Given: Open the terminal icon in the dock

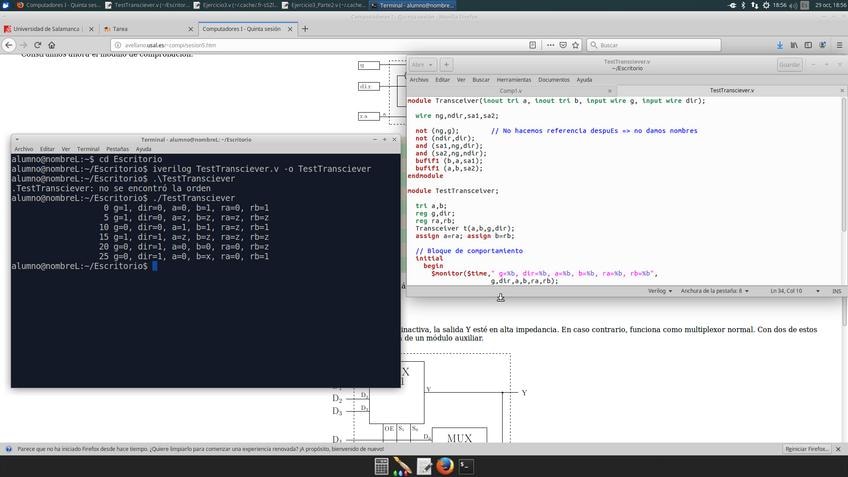Looking at the screenshot, I should click(x=466, y=465).
